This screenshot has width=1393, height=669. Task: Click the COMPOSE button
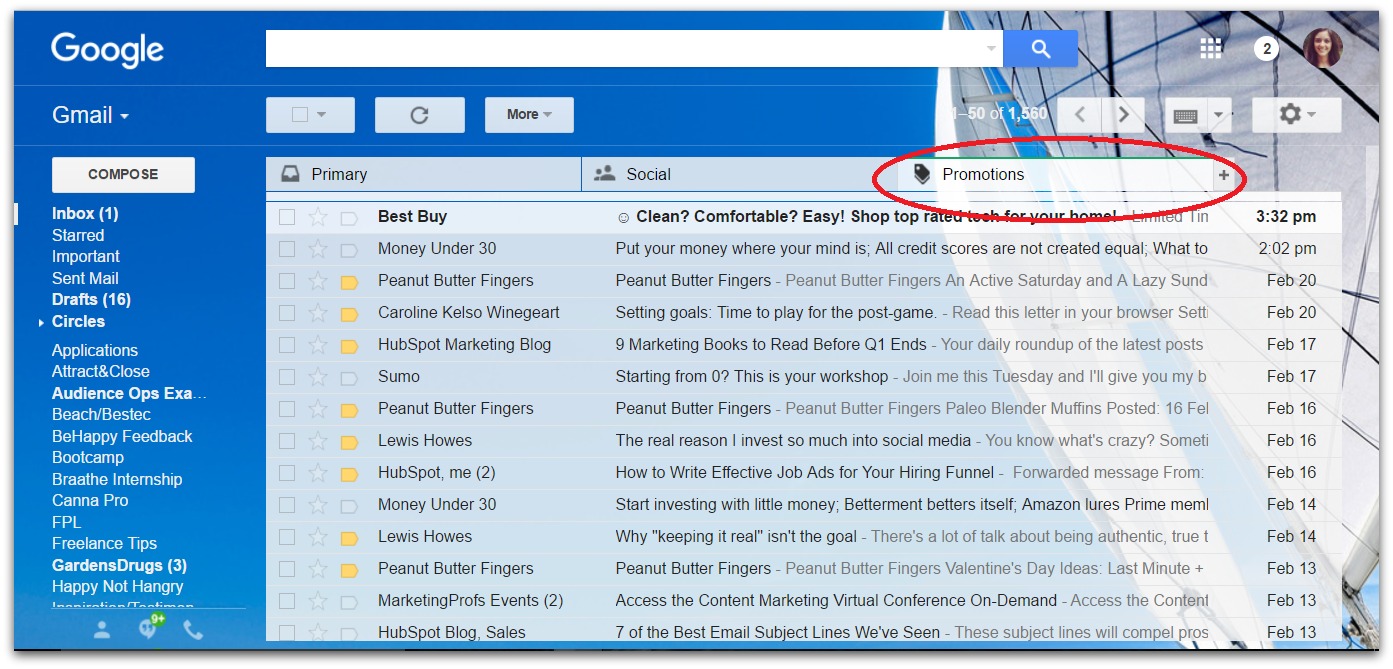pos(123,174)
